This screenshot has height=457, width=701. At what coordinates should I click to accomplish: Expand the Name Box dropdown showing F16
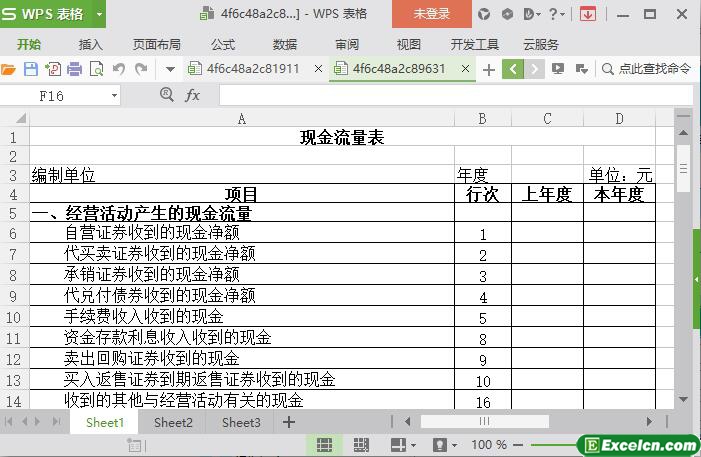click(x=114, y=96)
